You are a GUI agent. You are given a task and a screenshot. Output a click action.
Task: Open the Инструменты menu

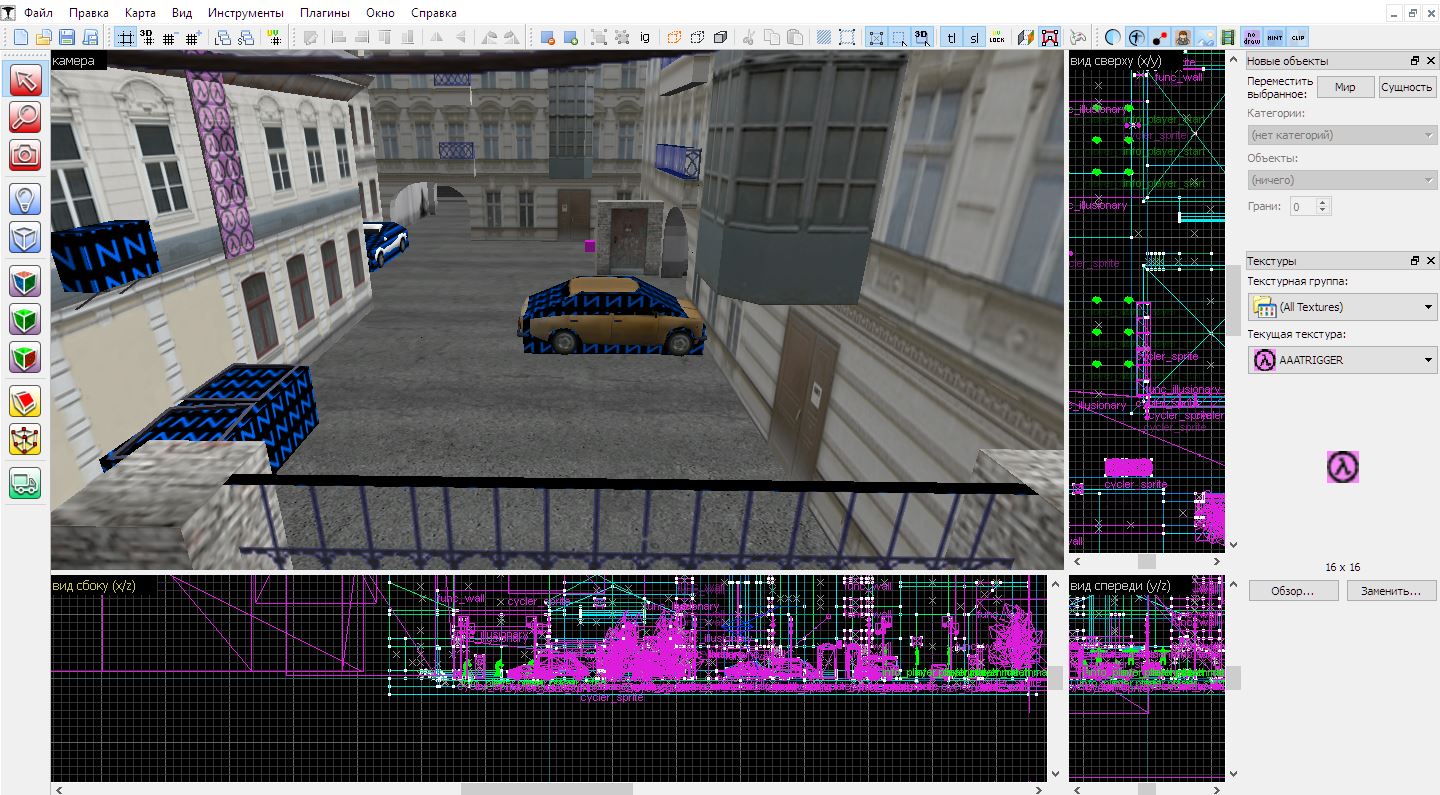[246, 13]
